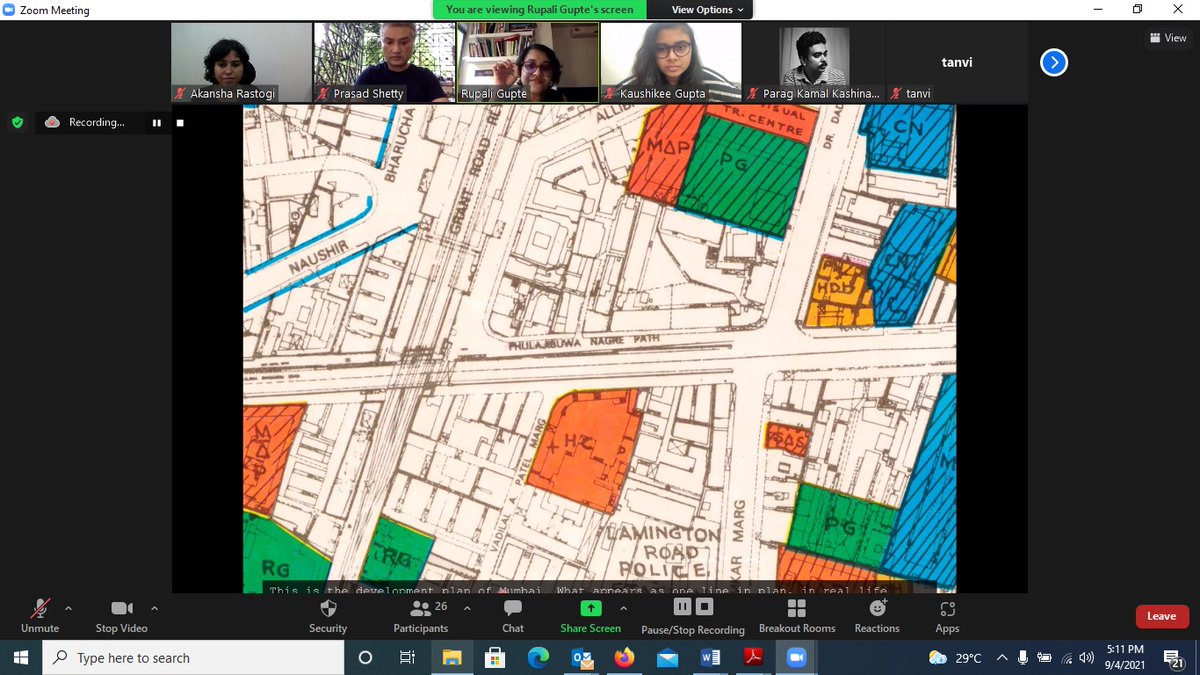Open the Mail app from taskbar
The height and width of the screenshot is (675, 1200).
[667, 658]
